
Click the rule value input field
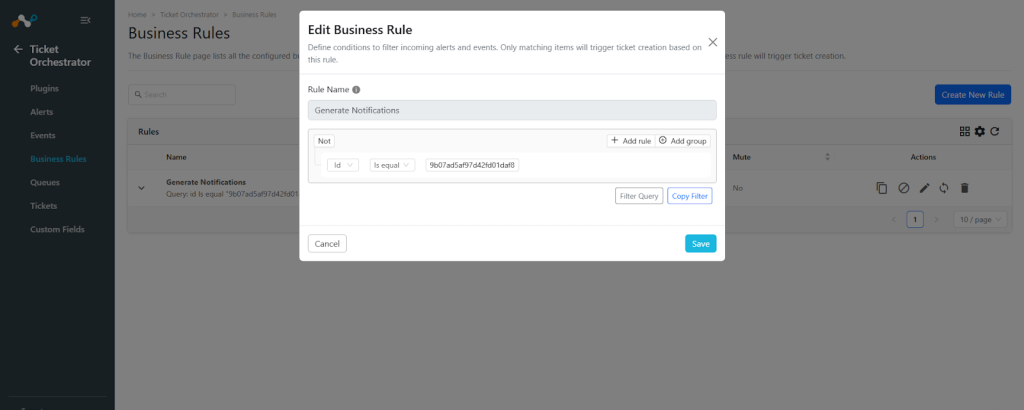(x=472, y=165)
